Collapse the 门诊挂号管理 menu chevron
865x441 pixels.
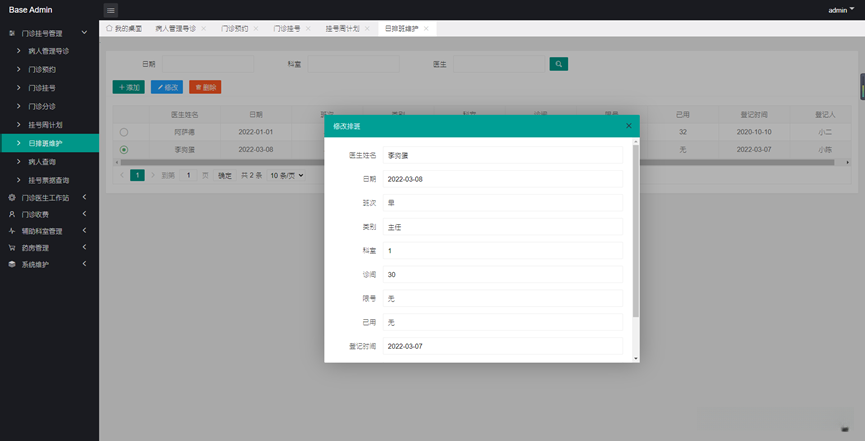(x=84, y=33)
